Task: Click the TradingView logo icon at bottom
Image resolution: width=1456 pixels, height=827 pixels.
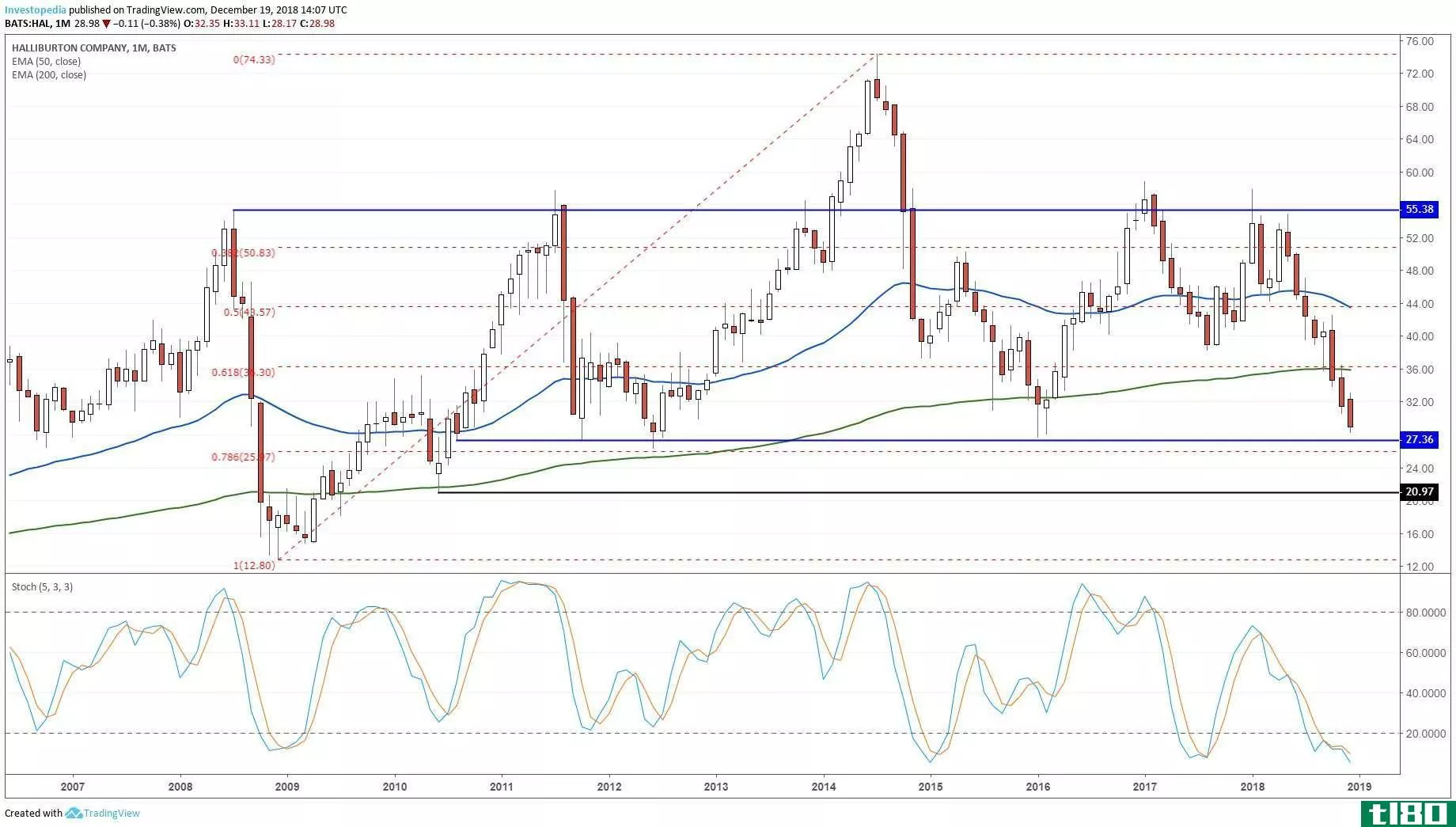Action: (x=74, y=813)
